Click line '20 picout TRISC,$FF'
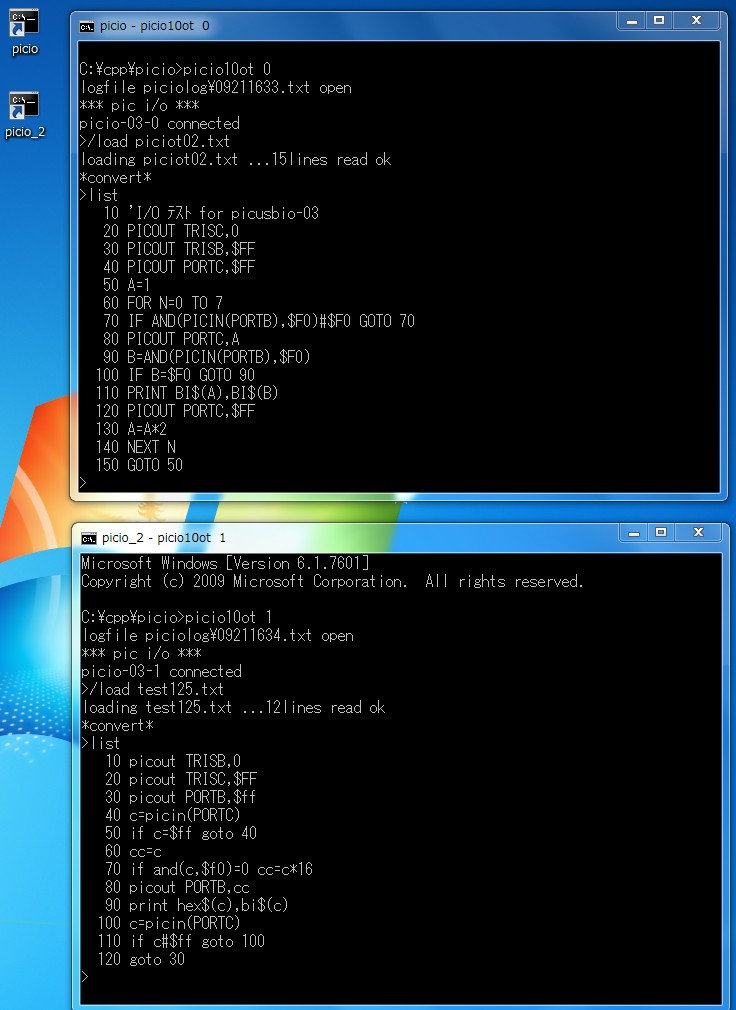This screenshot has height=1010, width=736. point(181,779)
